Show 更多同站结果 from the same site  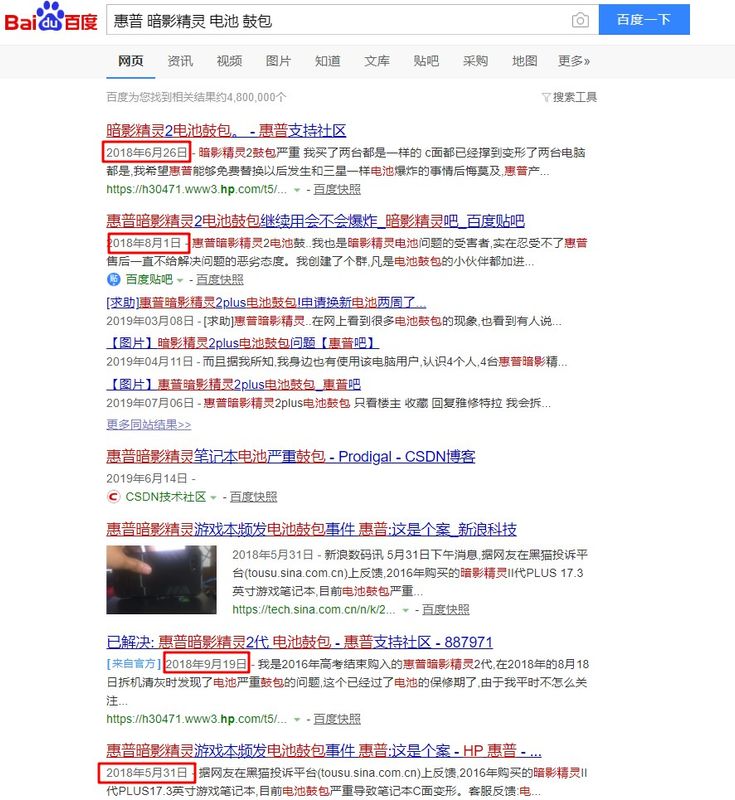[148, 424]
